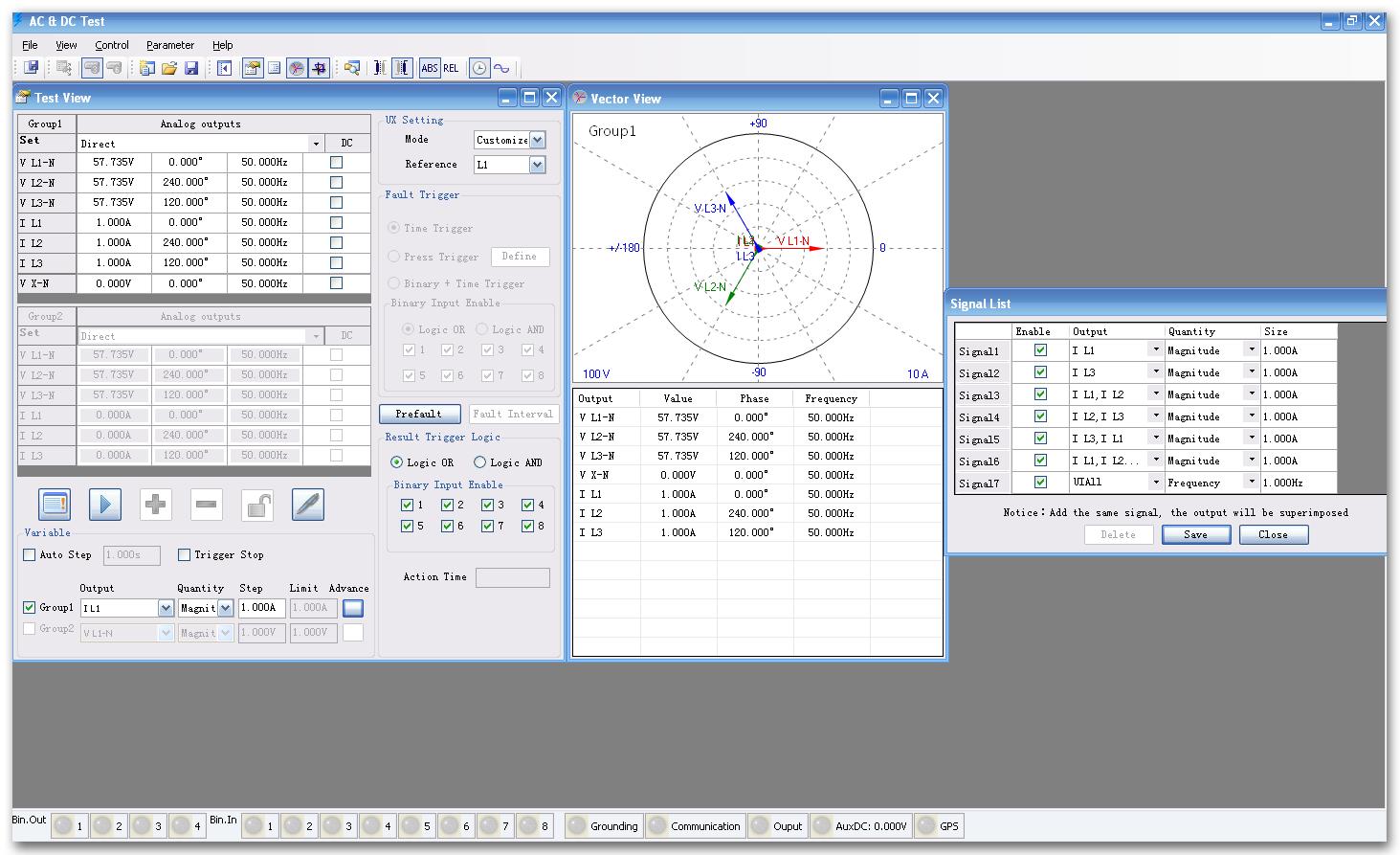Open the test report list icon
Screen dimensions: 1400x855
click(x=55, y=505)
